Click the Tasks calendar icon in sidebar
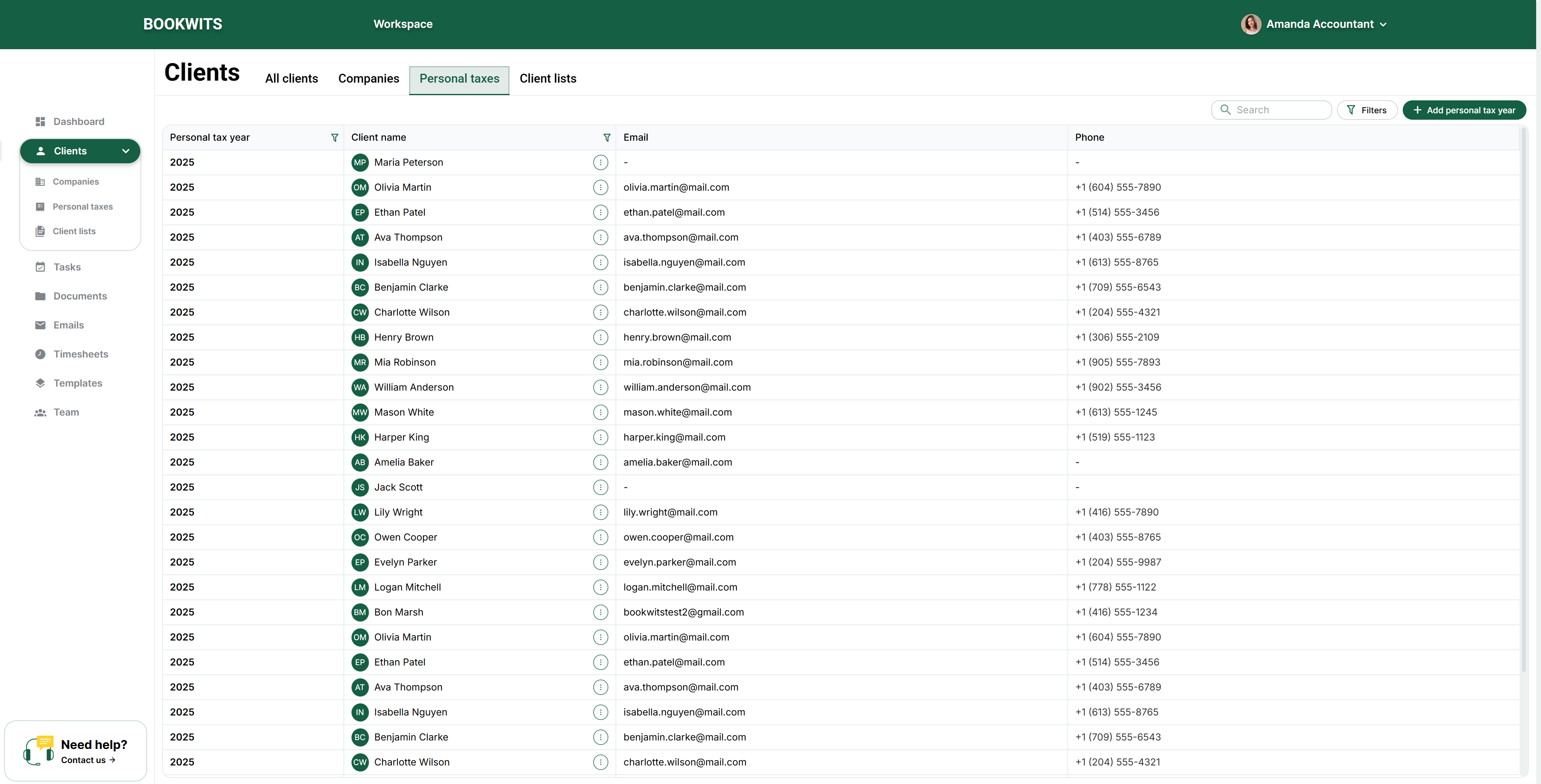The image size is (1541, 784). tap(40, 267)
